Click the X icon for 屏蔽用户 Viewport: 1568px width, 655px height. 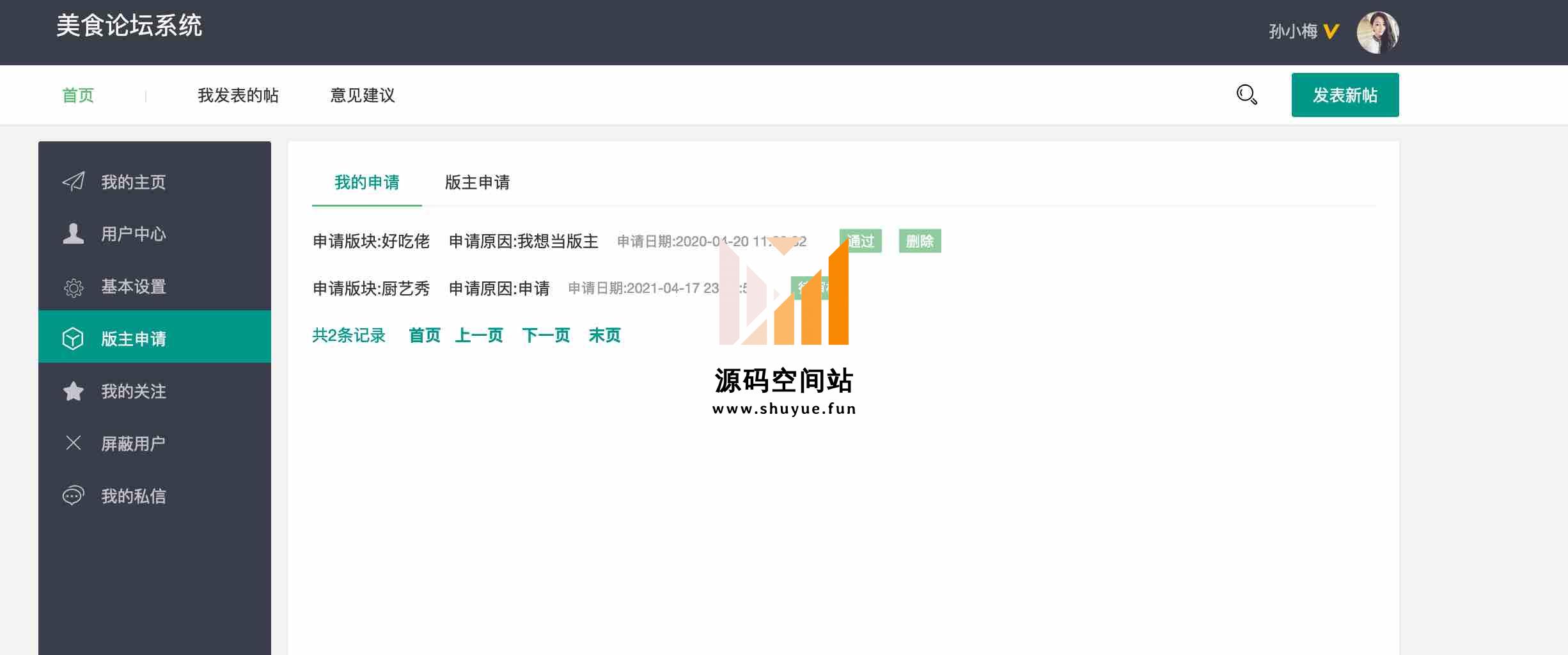(74, 443)
